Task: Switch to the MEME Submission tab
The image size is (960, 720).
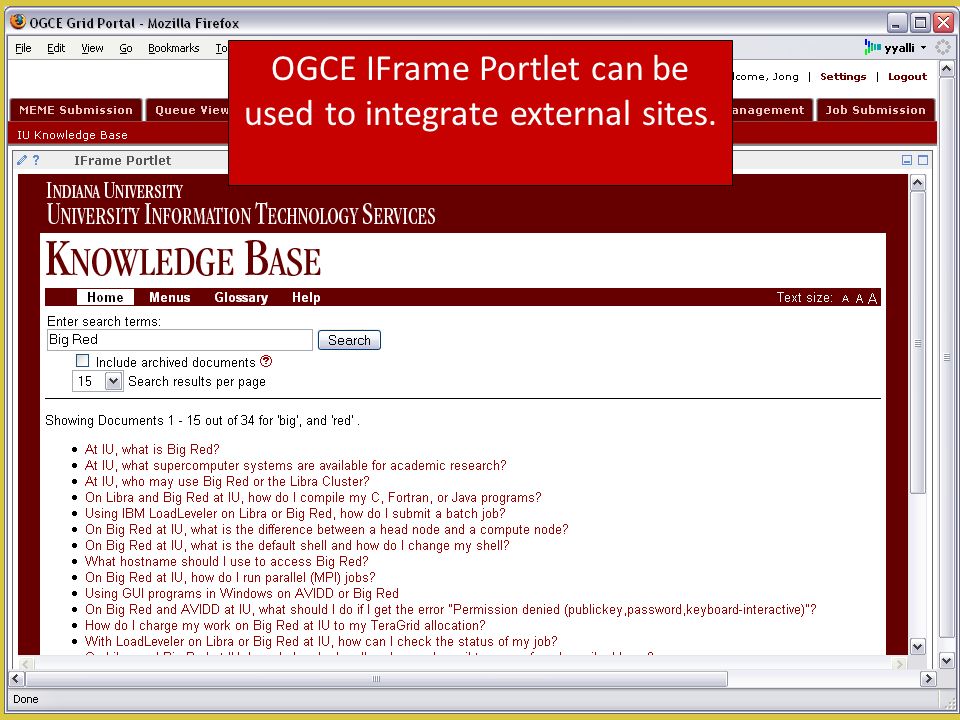Action: pyautogui.click(x=76, y=110)
